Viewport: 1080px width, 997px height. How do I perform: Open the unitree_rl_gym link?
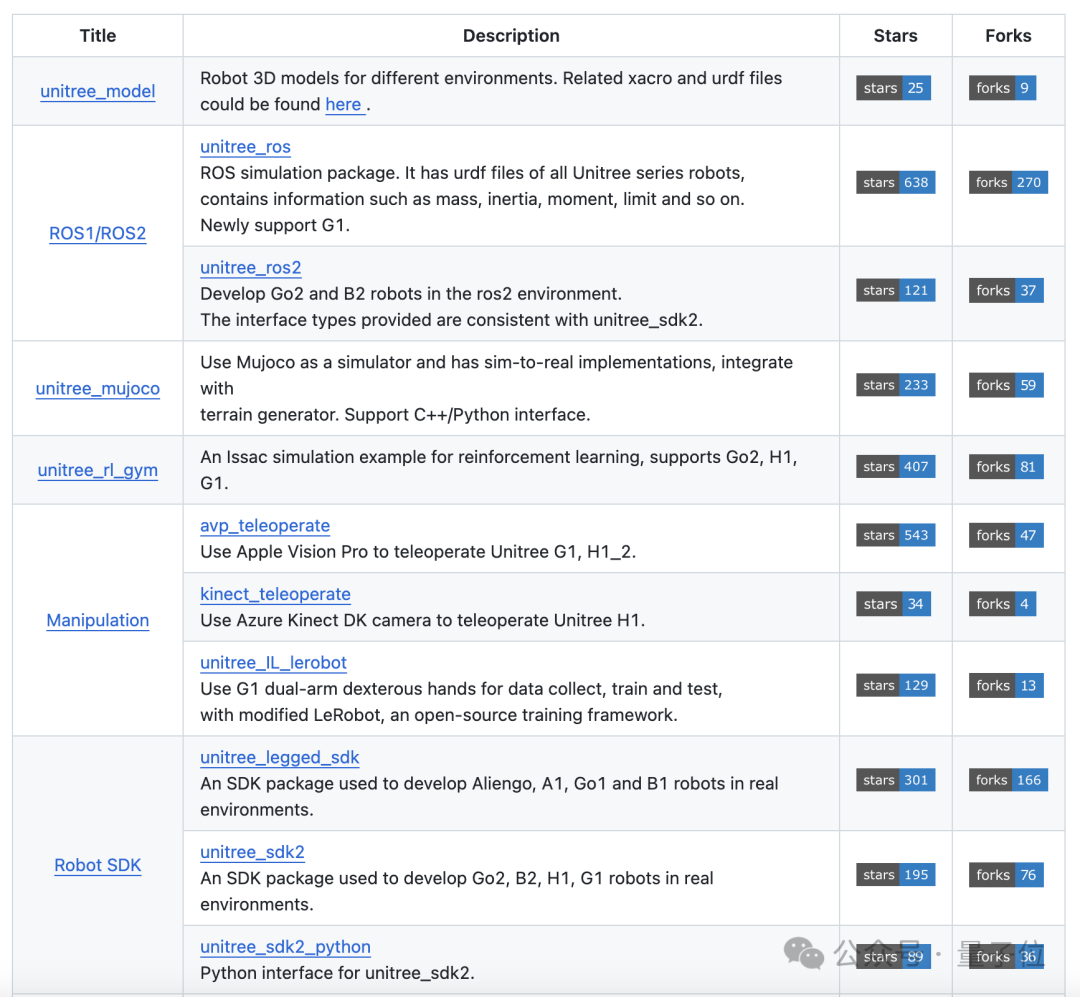click(x=98, y=470)
